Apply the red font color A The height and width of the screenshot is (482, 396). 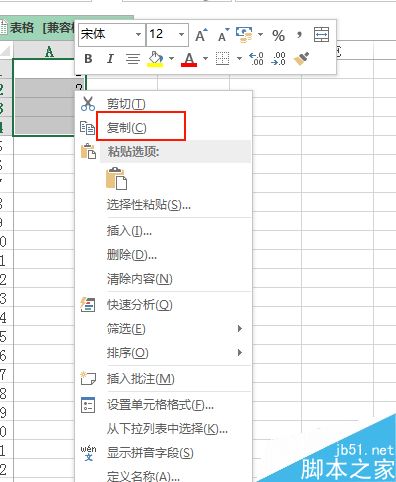(x=189, y=59)
